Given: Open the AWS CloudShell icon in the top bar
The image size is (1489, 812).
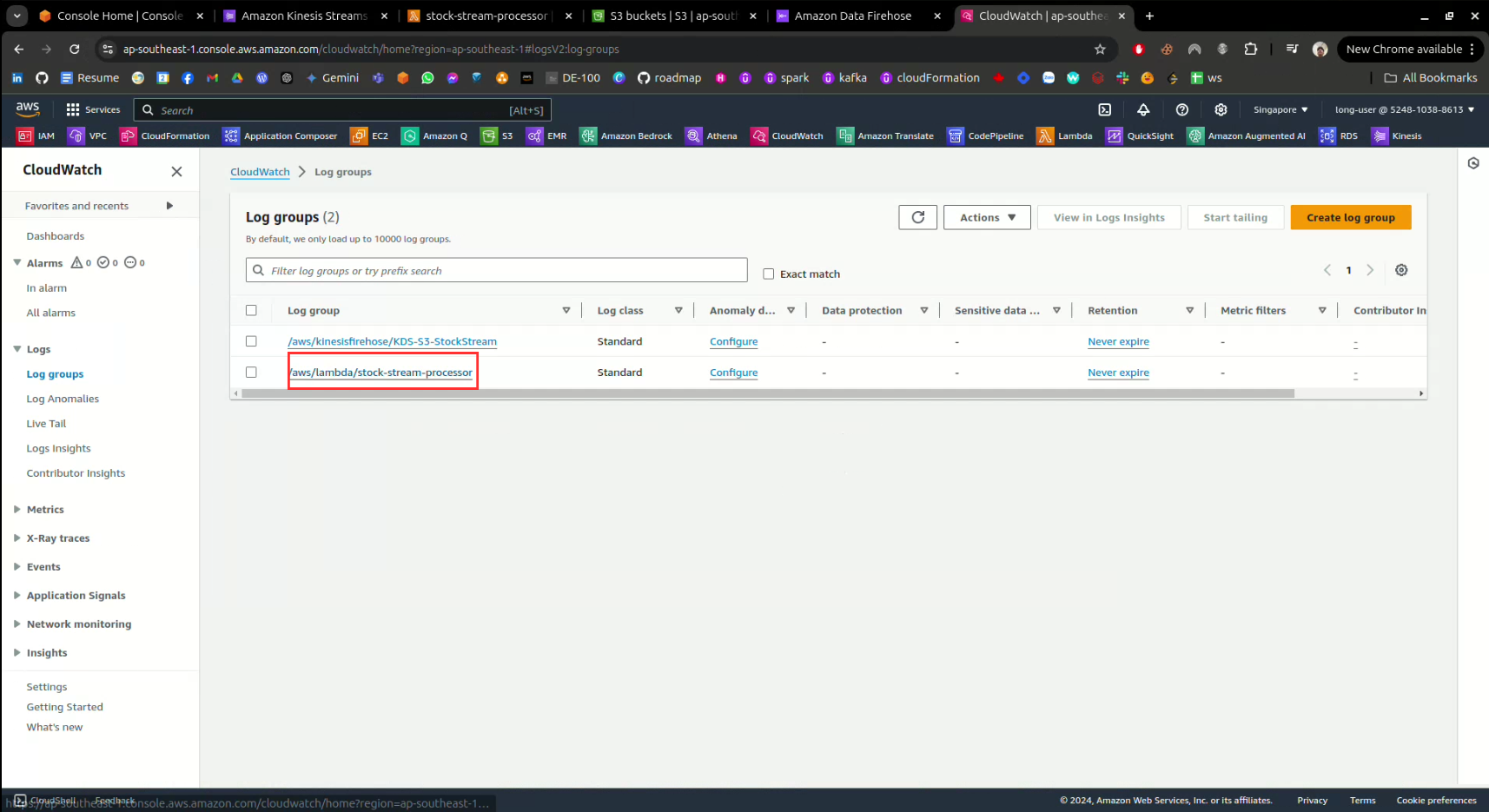Looking at the screenshot, I should (1104, 109).
